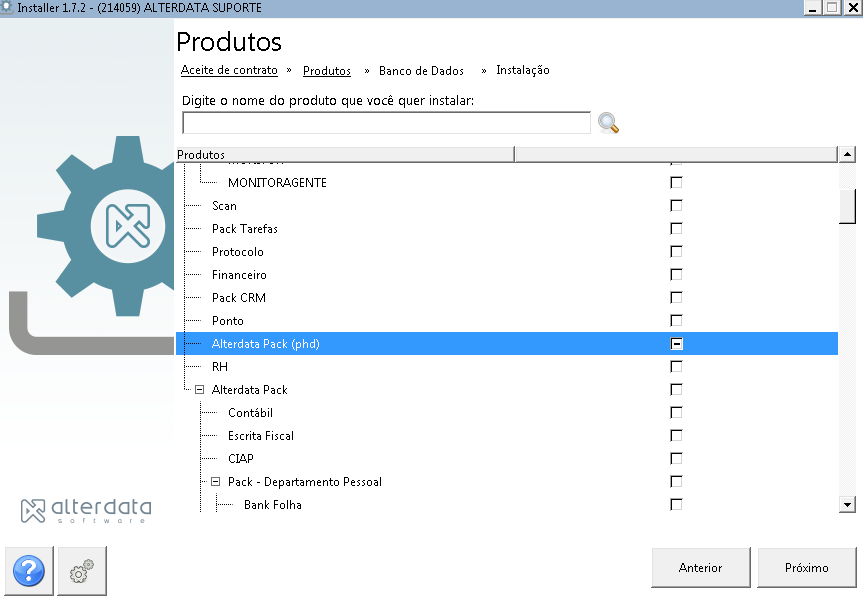Image resolution: width=863 pixels, height=597 pixels.
Task: Open the Produtos breadcrumb link
Action: pyautogui.click(x=327, y=70)
